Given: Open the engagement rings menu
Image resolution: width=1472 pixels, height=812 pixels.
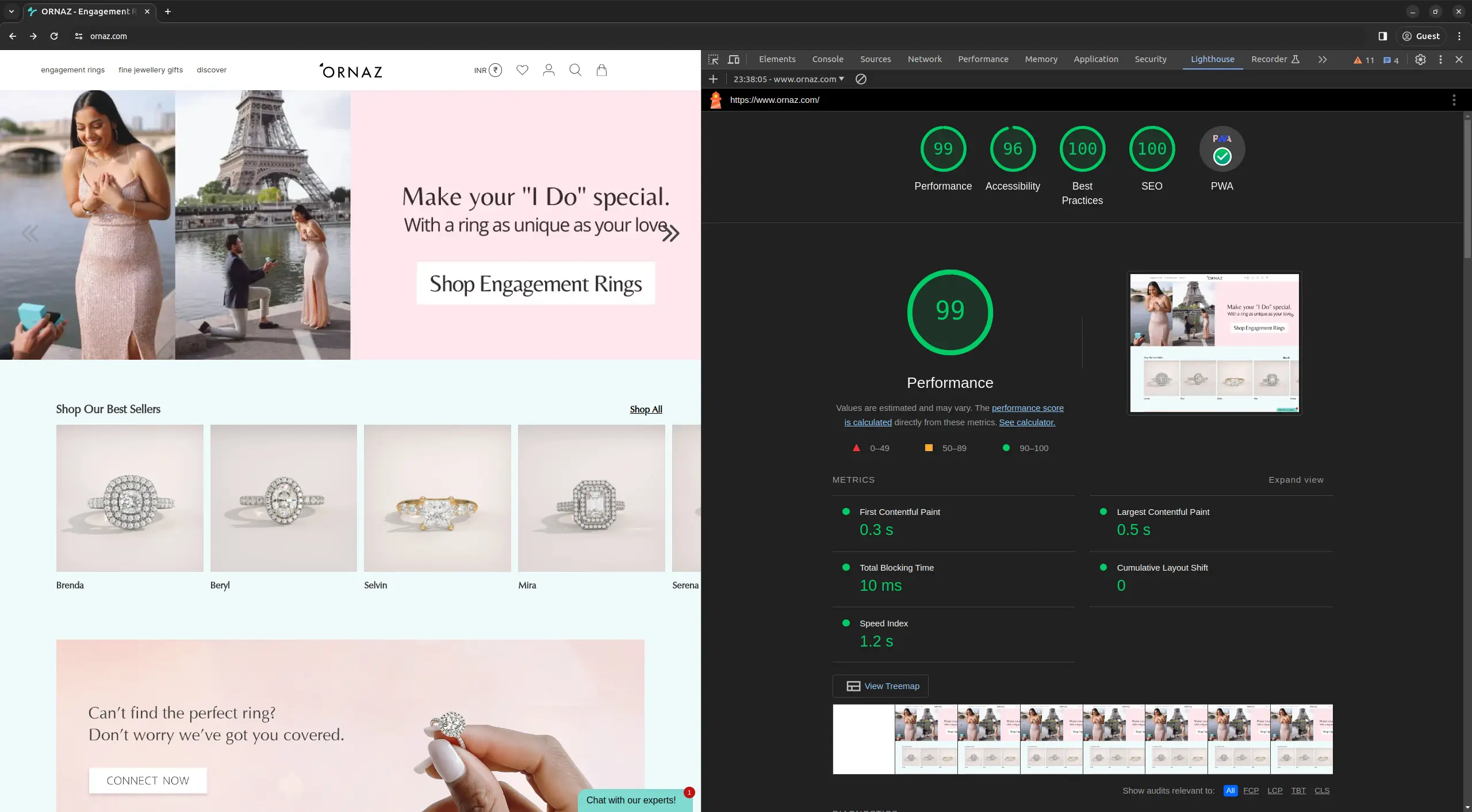Looking at the screenshot, I should (x=72, y=70).
